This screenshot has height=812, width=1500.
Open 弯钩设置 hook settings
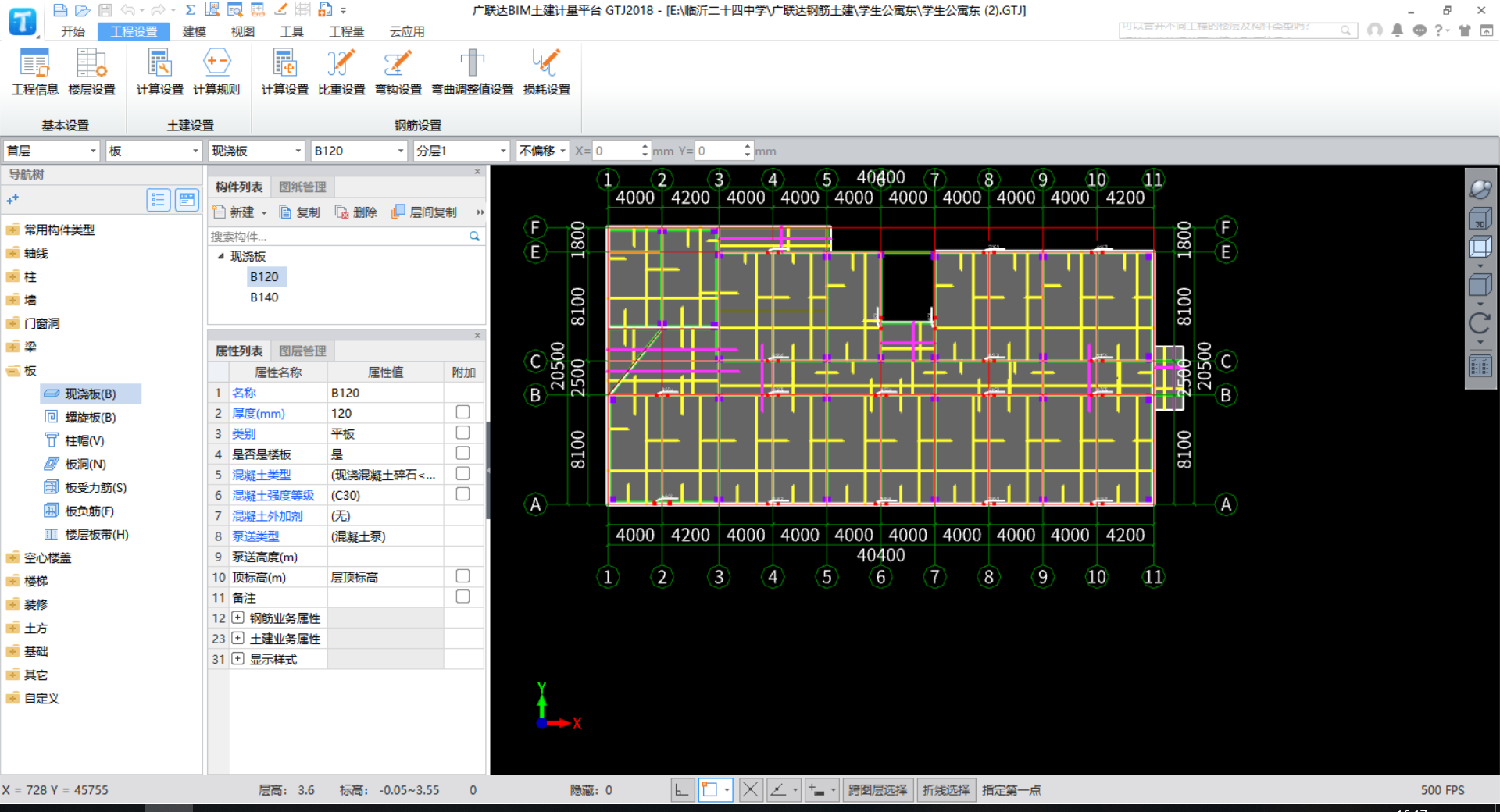398,72
